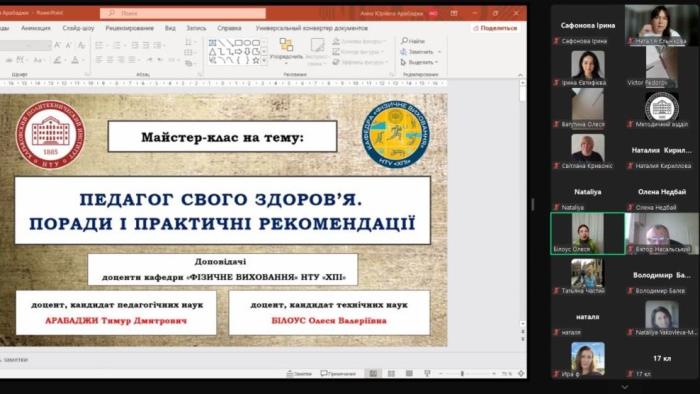This screenshot has width=700, height=394.
Task: Open ribbon display options in title bar
Action: click(454, 13)
